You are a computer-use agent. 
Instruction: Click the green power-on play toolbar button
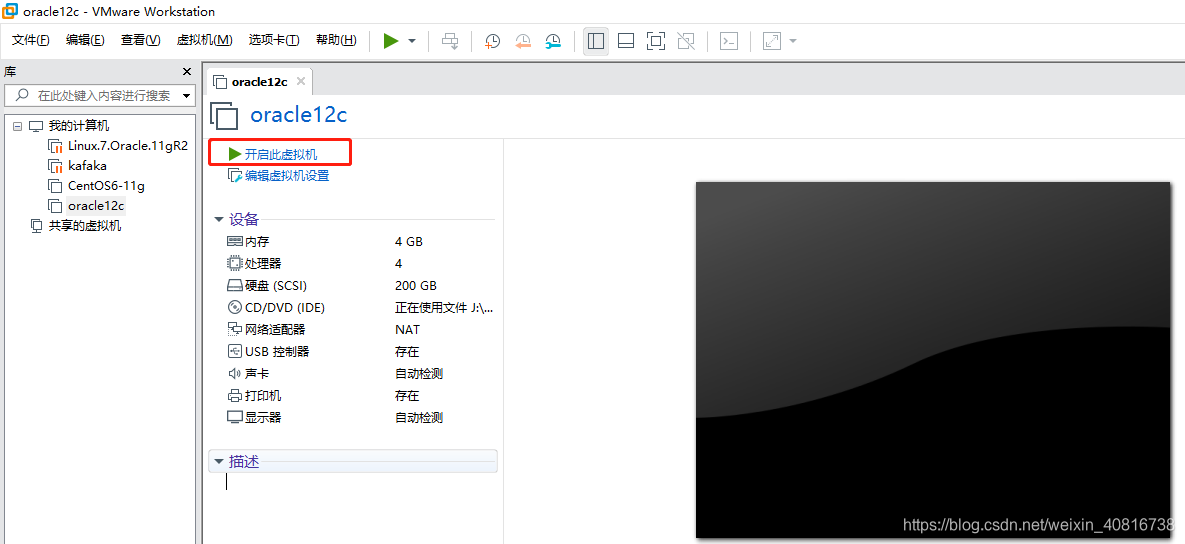coord(391,41)
